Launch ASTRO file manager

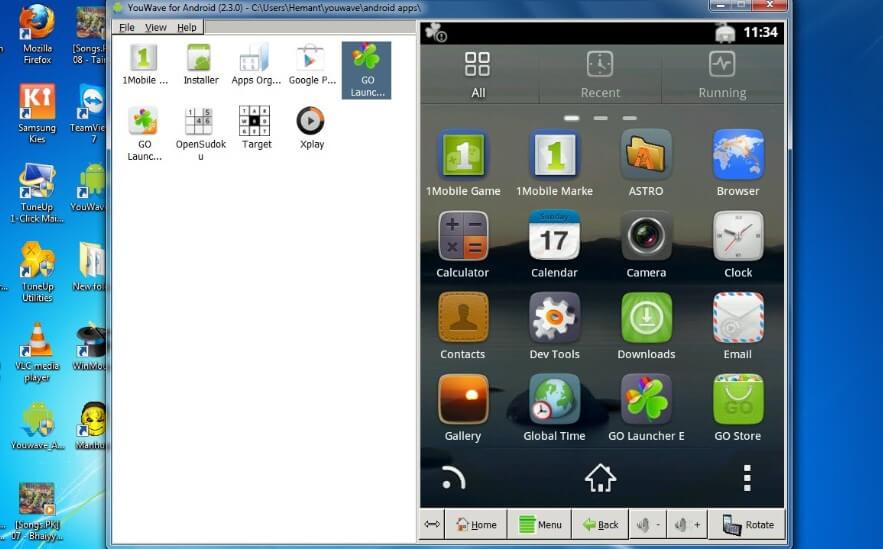pos(646,163)
